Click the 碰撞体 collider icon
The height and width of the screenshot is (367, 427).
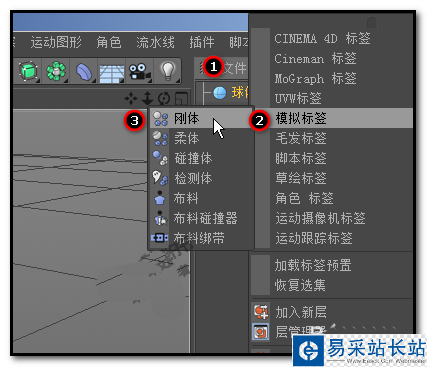(160, 158)
